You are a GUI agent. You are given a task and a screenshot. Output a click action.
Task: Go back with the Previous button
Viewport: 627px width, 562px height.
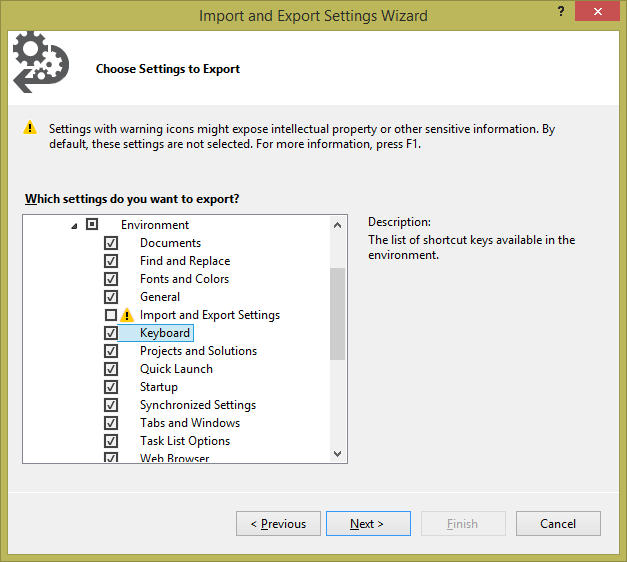click(x=278, y=524)
